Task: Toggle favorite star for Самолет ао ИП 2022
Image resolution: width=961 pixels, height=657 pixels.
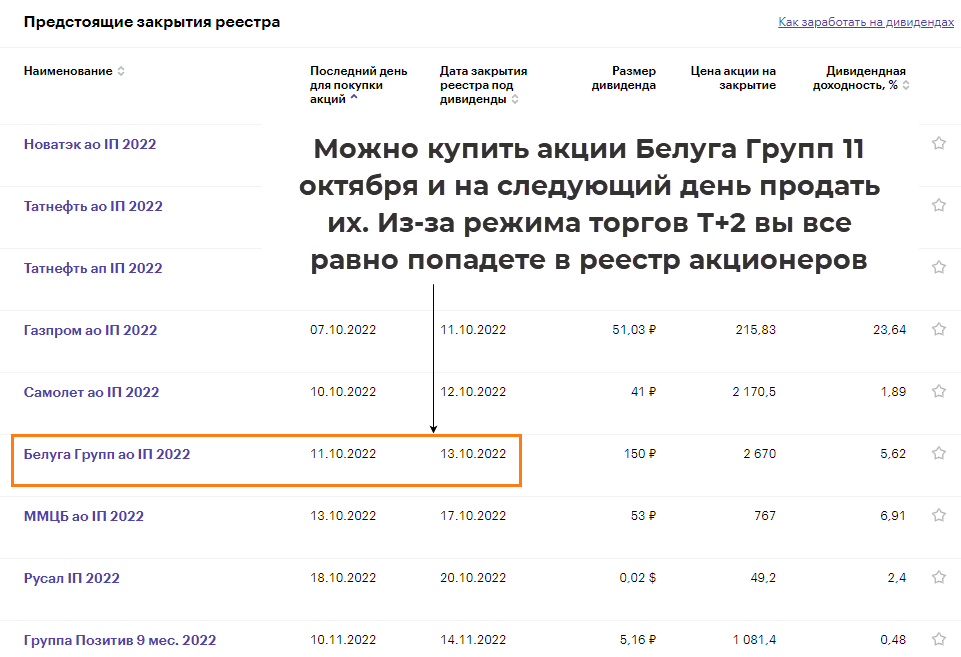Action: [x=938, y=391]
